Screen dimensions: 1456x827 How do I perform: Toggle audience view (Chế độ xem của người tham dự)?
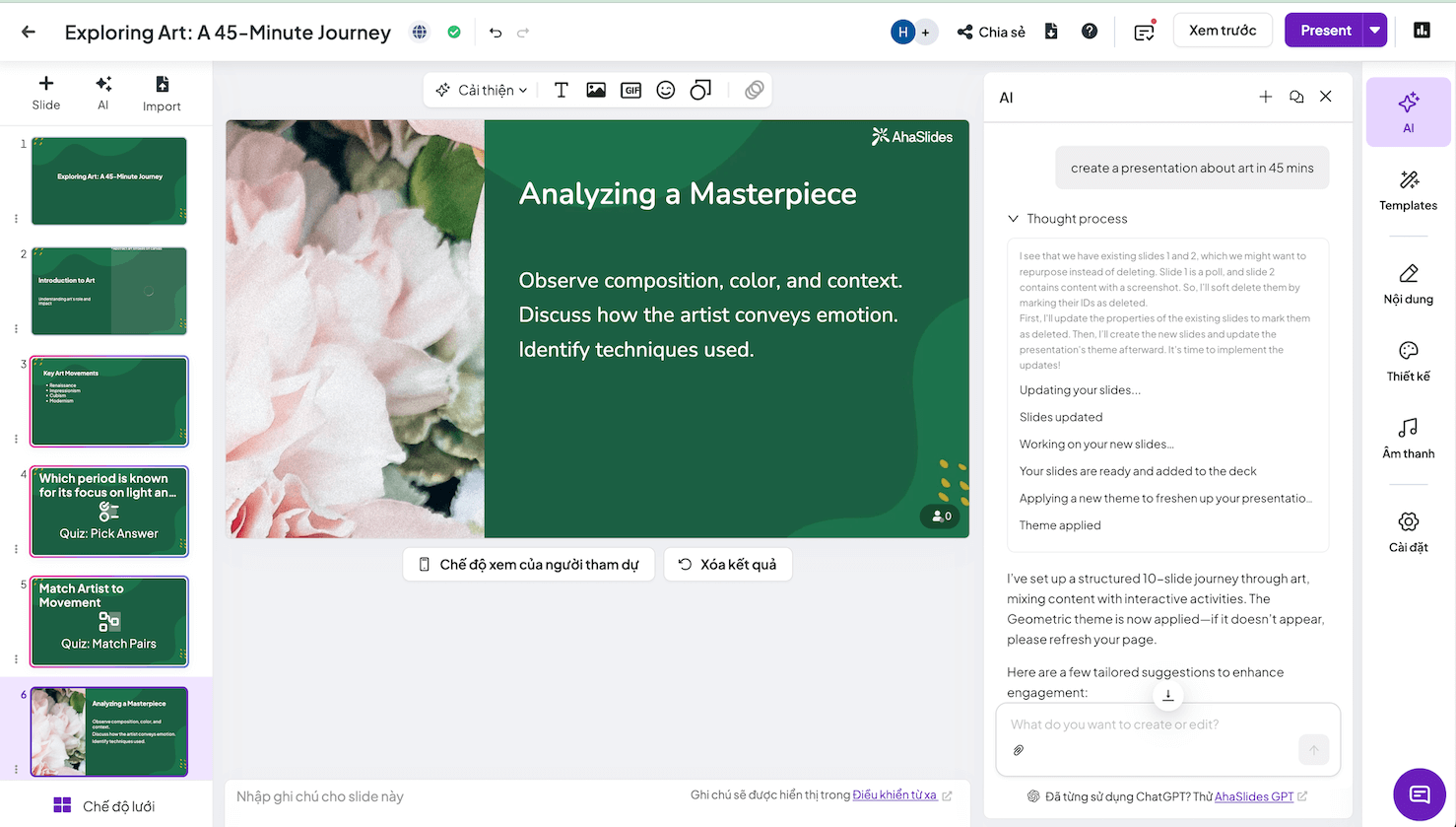[x=529, y=565]
